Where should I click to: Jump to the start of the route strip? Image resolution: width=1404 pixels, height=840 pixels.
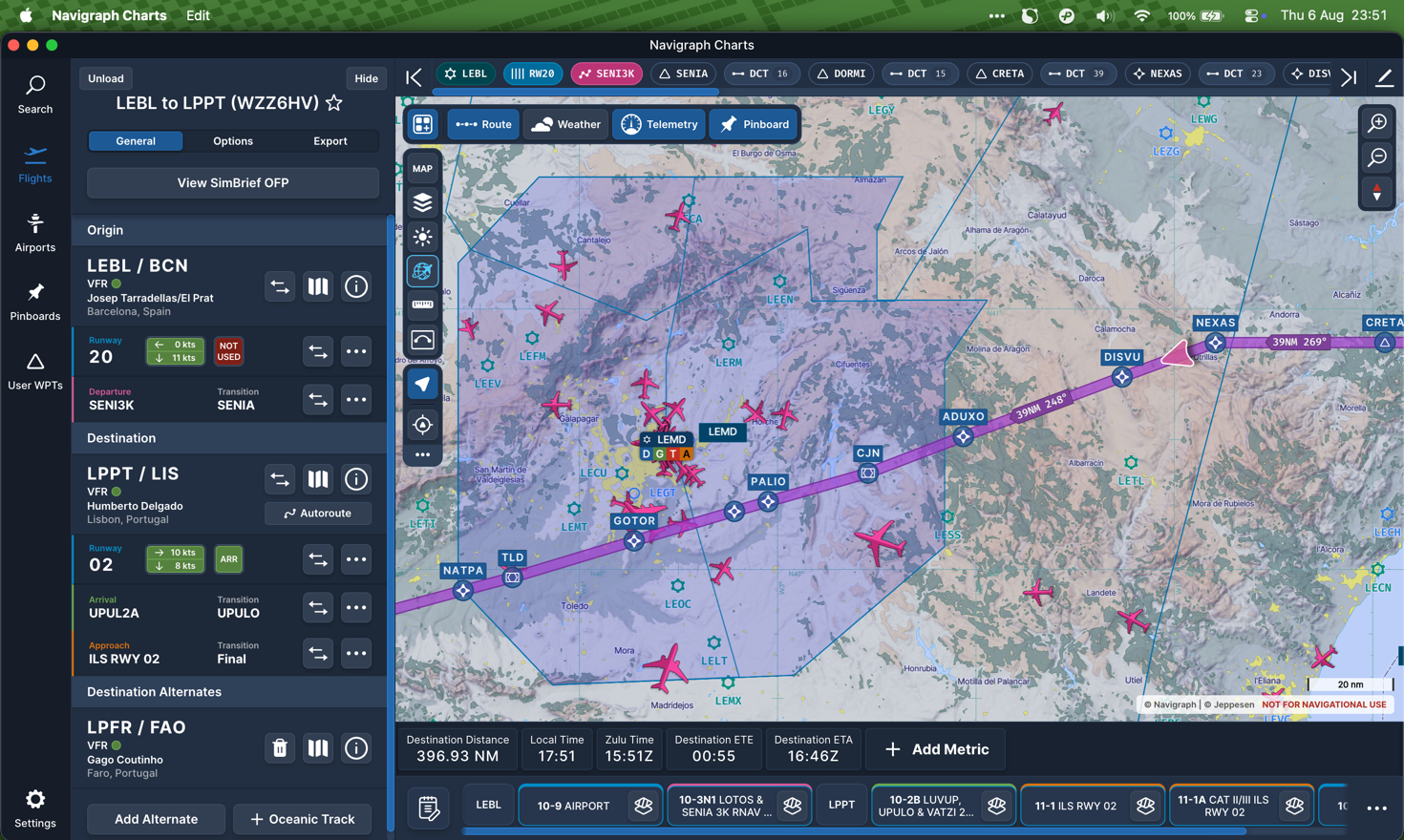point(414,76)
